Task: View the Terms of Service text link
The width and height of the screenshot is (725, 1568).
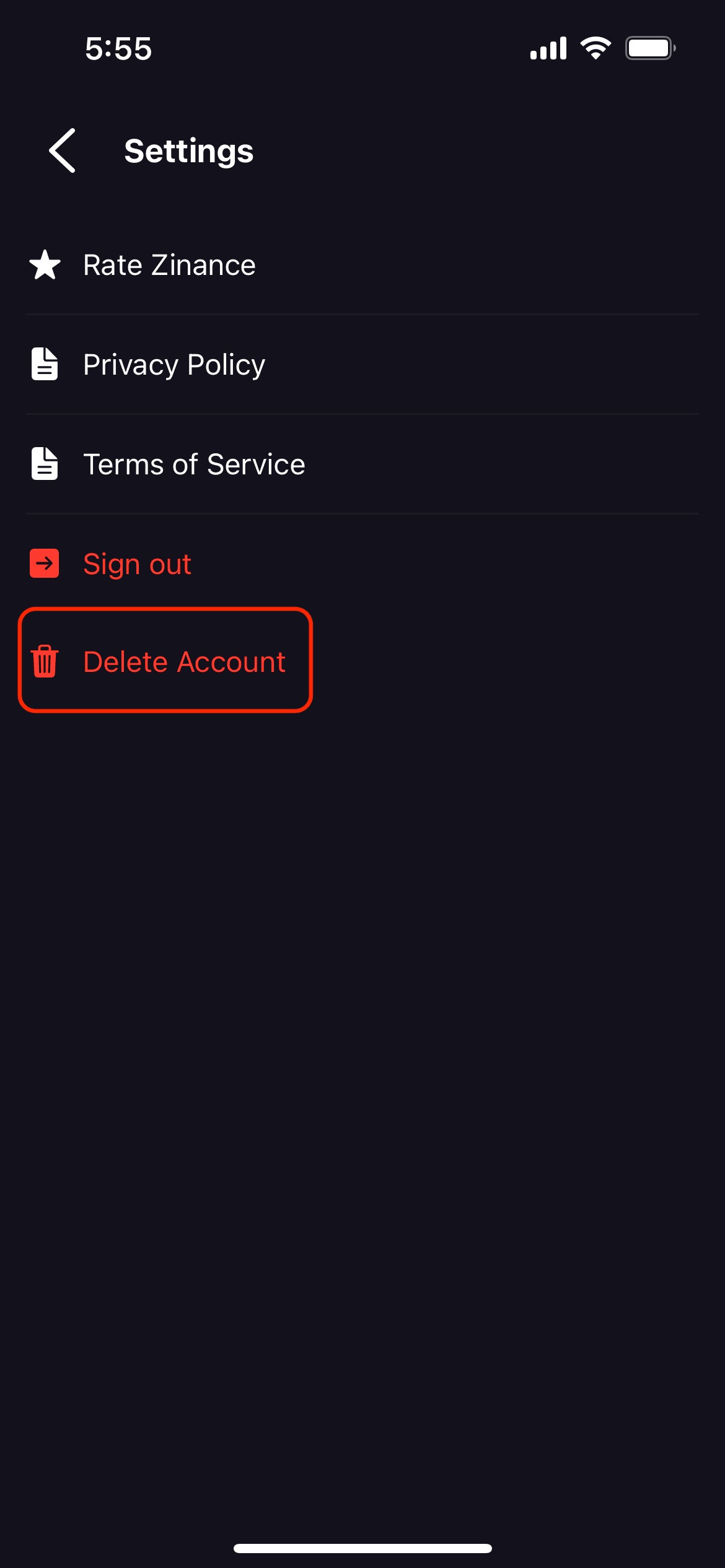Action: point(194,464)
